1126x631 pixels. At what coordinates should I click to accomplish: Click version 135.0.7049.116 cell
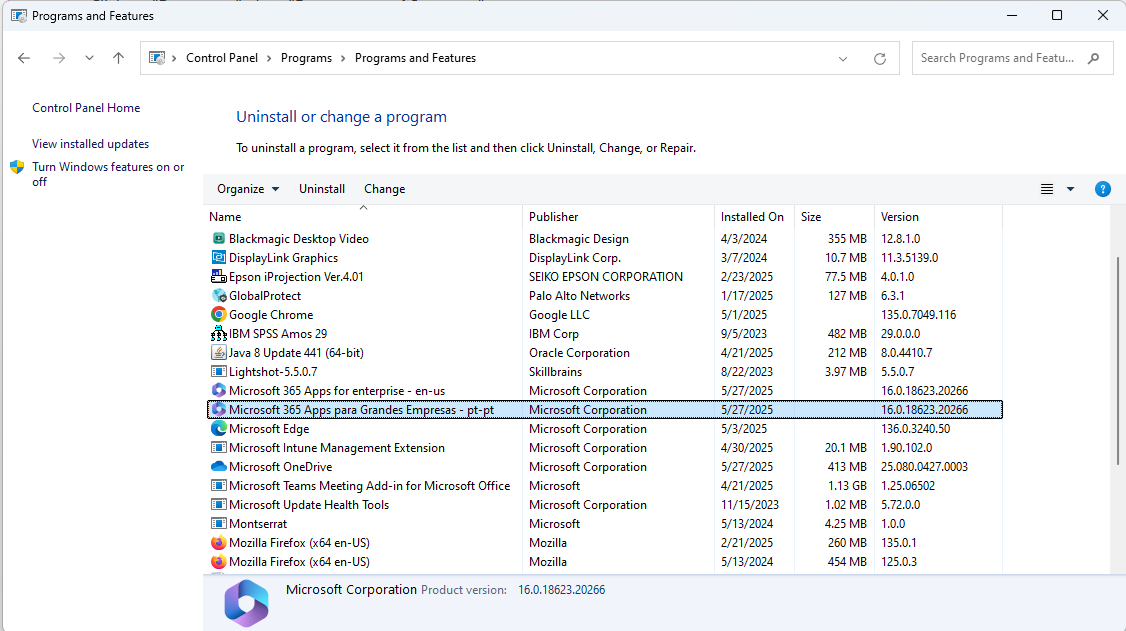[x=918, y=314]
